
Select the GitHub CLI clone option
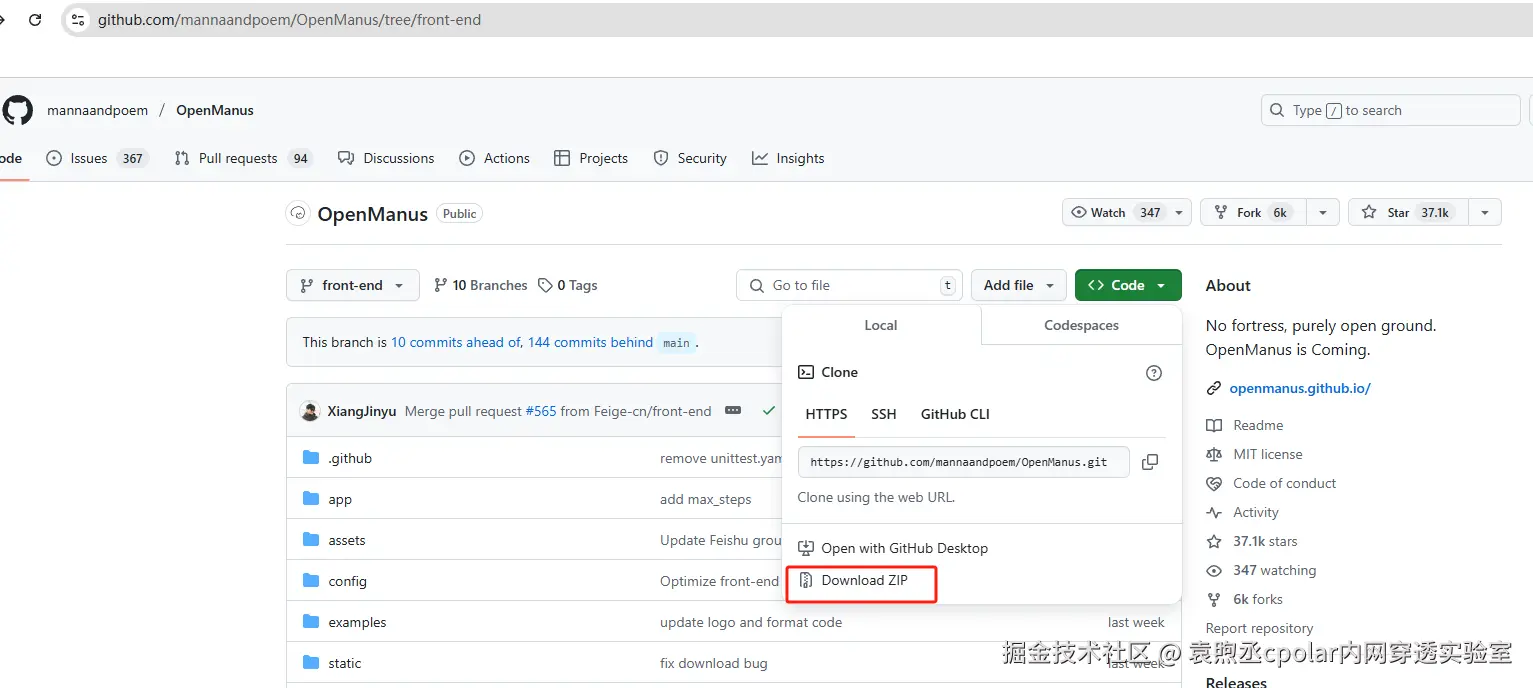(x=955, y=414)
